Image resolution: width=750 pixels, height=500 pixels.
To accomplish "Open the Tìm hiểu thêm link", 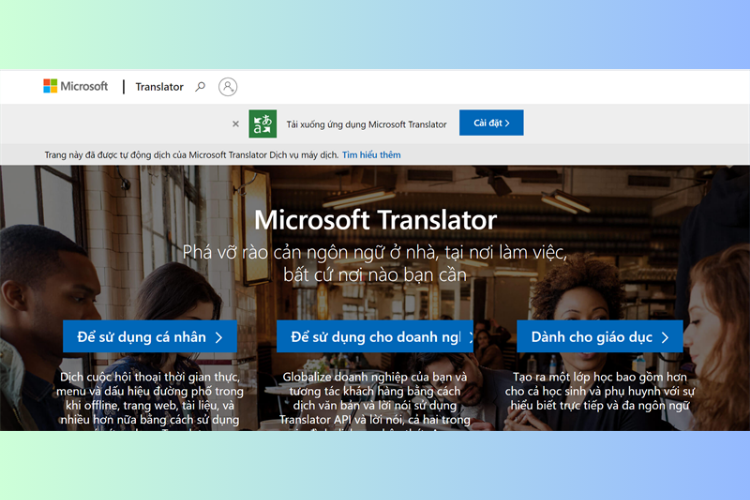I will point(371,155).
